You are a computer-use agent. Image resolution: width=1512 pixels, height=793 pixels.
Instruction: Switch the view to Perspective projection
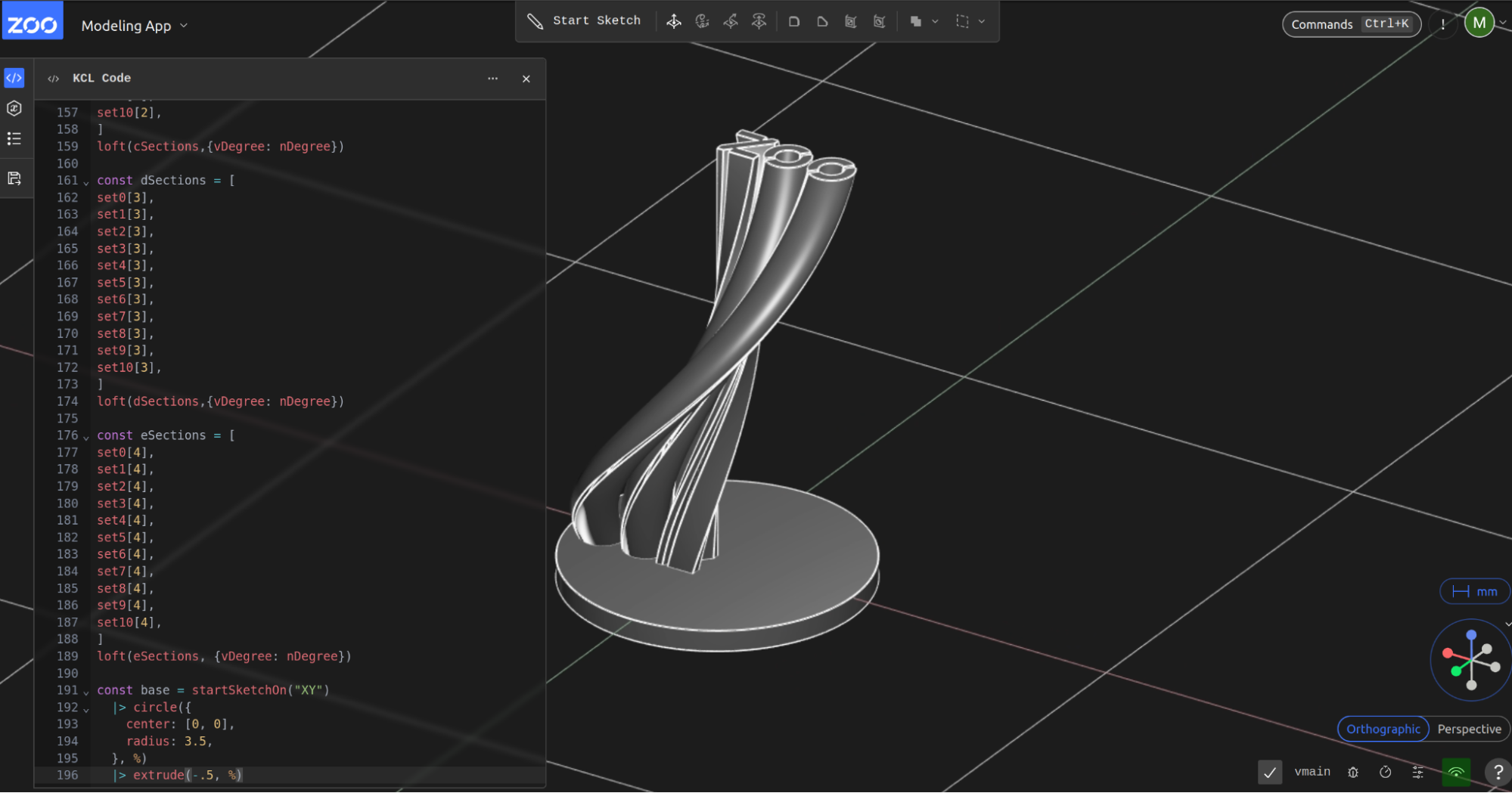tap(1469, 729)
